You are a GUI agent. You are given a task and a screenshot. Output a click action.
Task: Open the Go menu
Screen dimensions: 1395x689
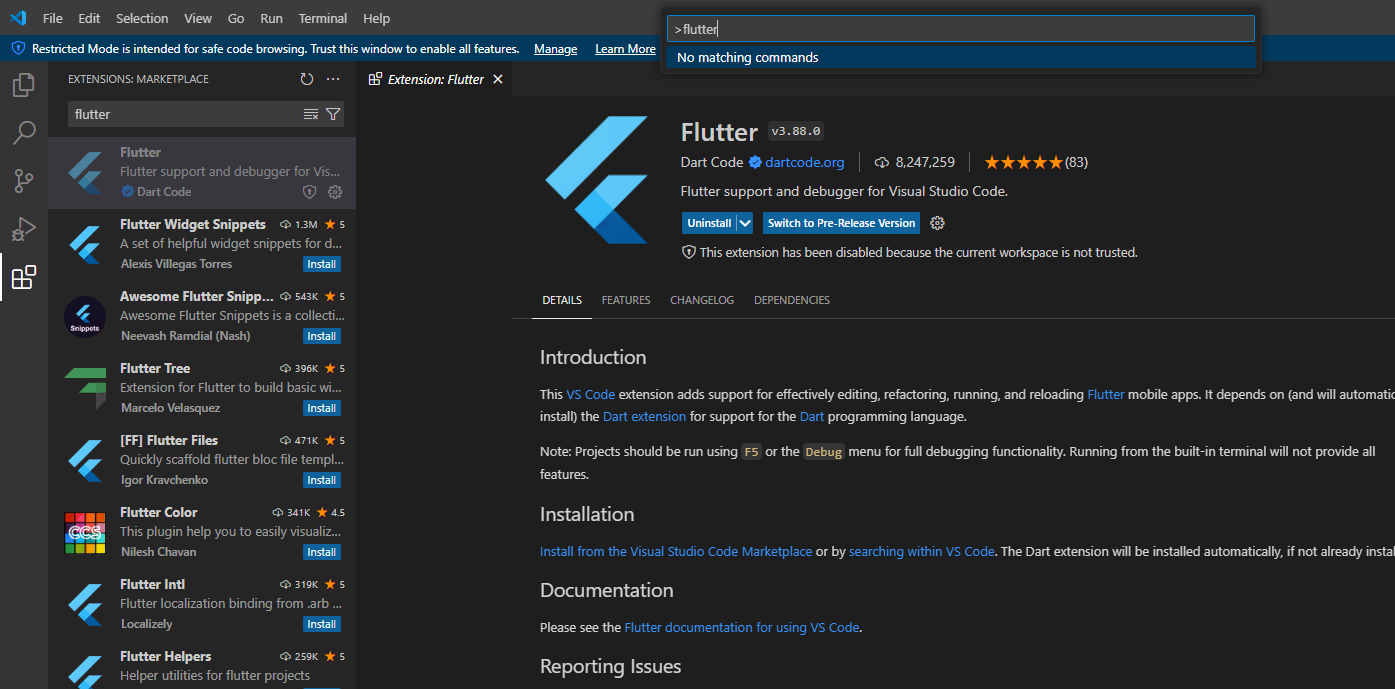pos(236,18)
